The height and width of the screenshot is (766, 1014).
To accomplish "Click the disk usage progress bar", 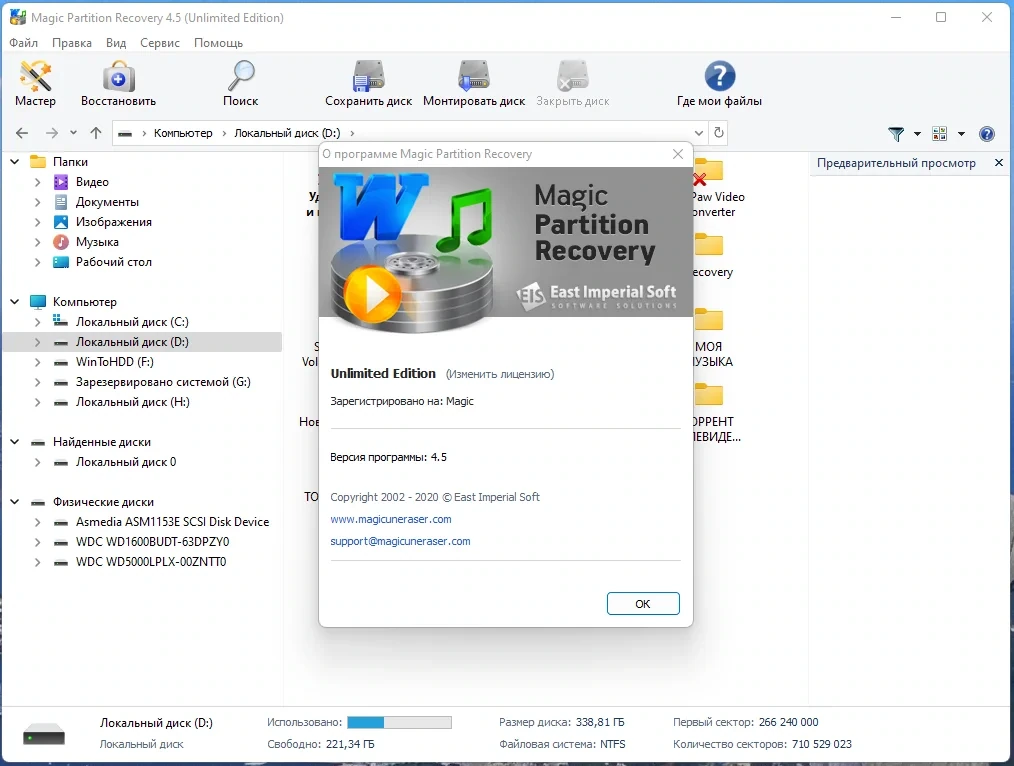I will (399, 722).
